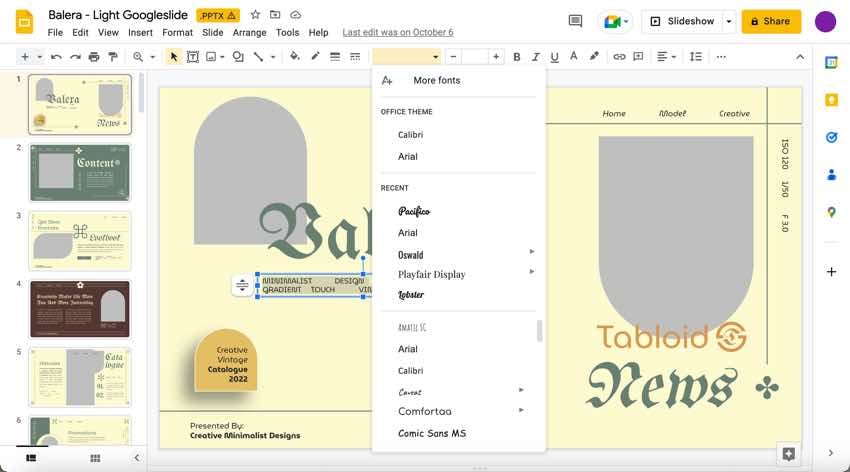
Task: Click the Insert link icon
Action: tap(620, 57)
